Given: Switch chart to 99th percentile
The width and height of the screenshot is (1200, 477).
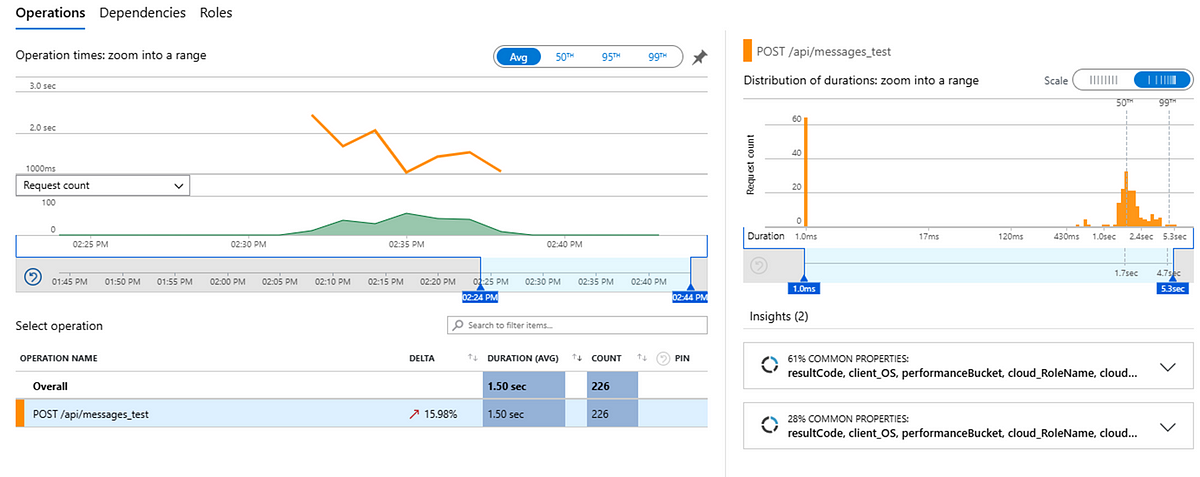Looking at the screenshot, I should (x=657, y=57).
